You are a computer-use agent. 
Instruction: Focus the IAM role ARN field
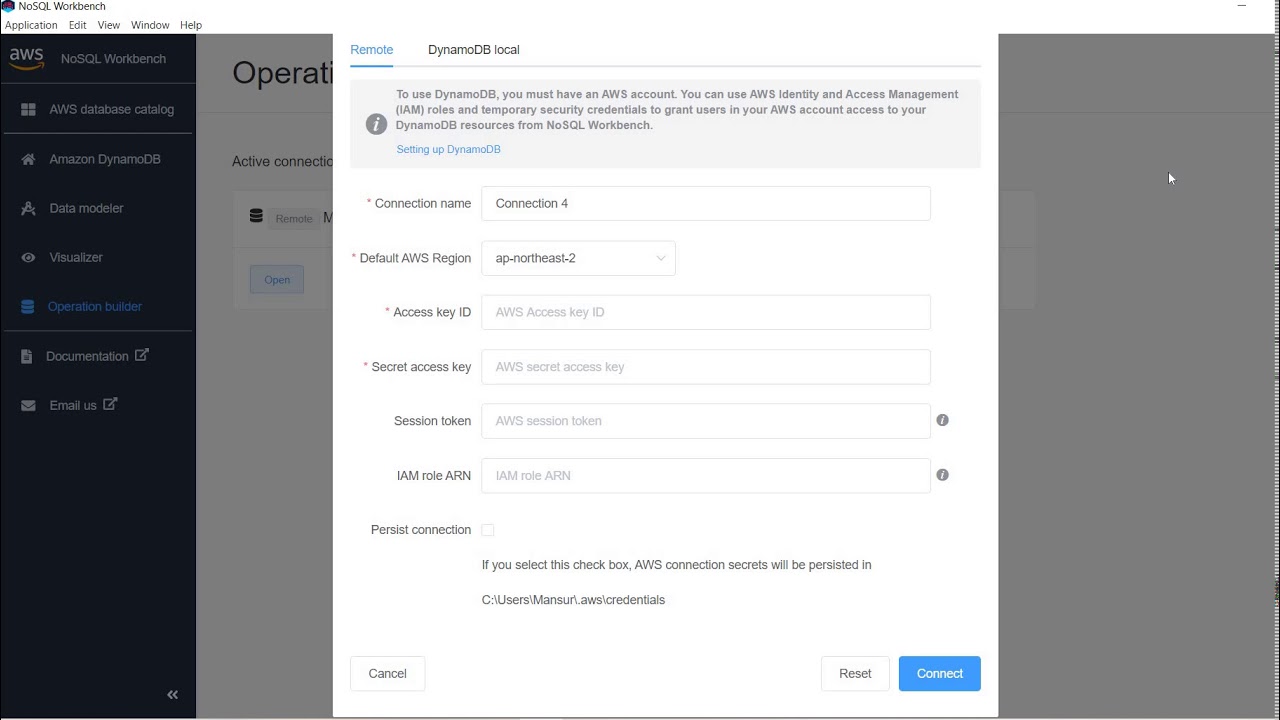[x=706, y=476]
